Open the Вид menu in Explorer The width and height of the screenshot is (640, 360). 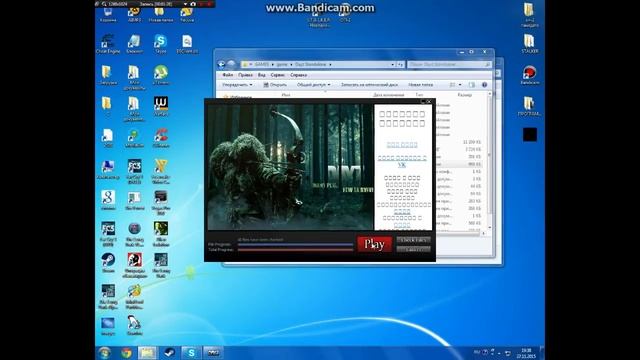point(261,75)
